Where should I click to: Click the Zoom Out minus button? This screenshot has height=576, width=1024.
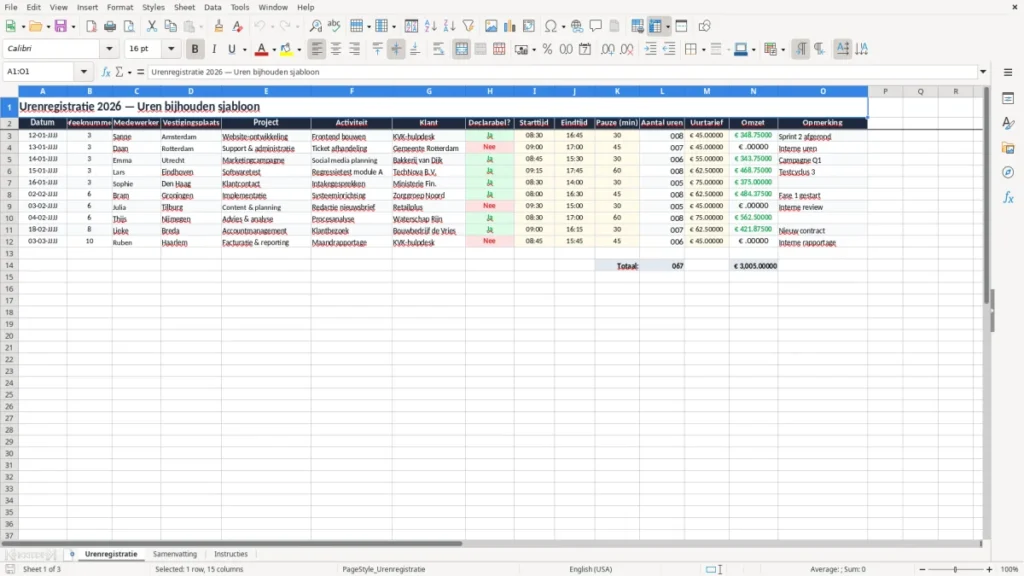(922, 569)
